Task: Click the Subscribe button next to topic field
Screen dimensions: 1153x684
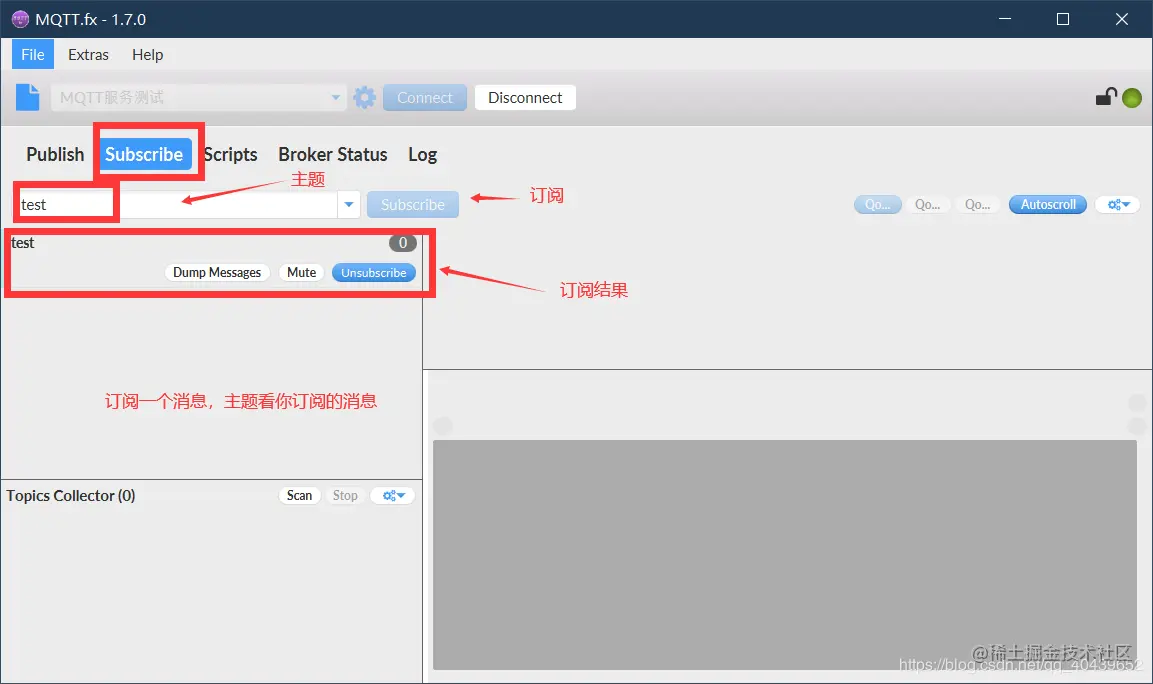Action: pos(413,204)
